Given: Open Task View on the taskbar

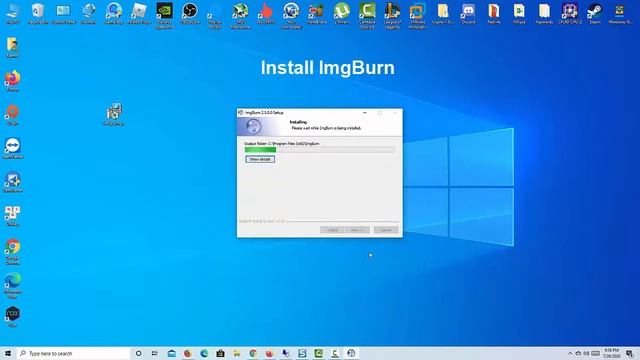Looking at the screenshot, I should pos(155,353).
